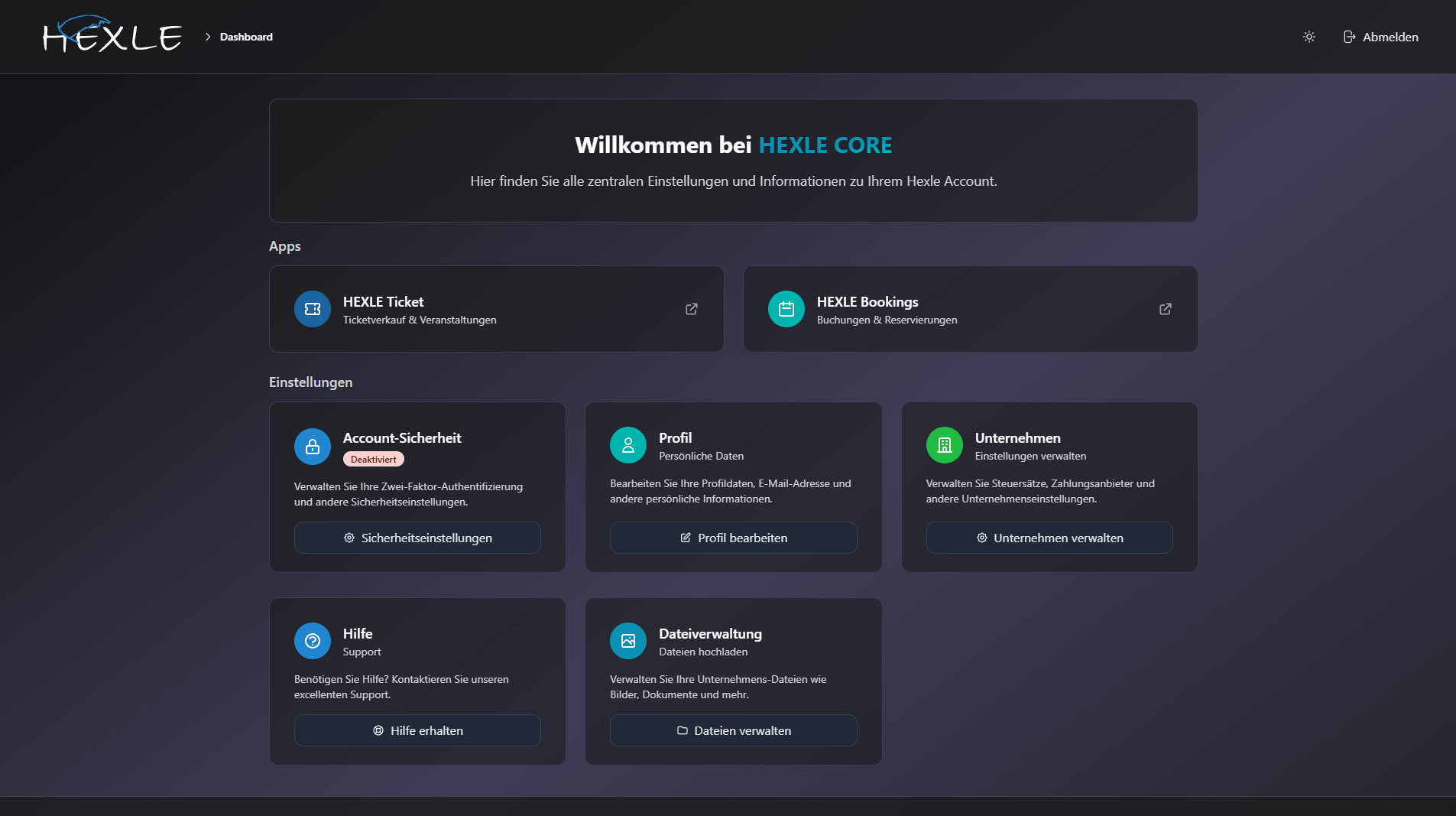Click the Hilfe question mark icon
1456x816 pixels.
point(313,641)
